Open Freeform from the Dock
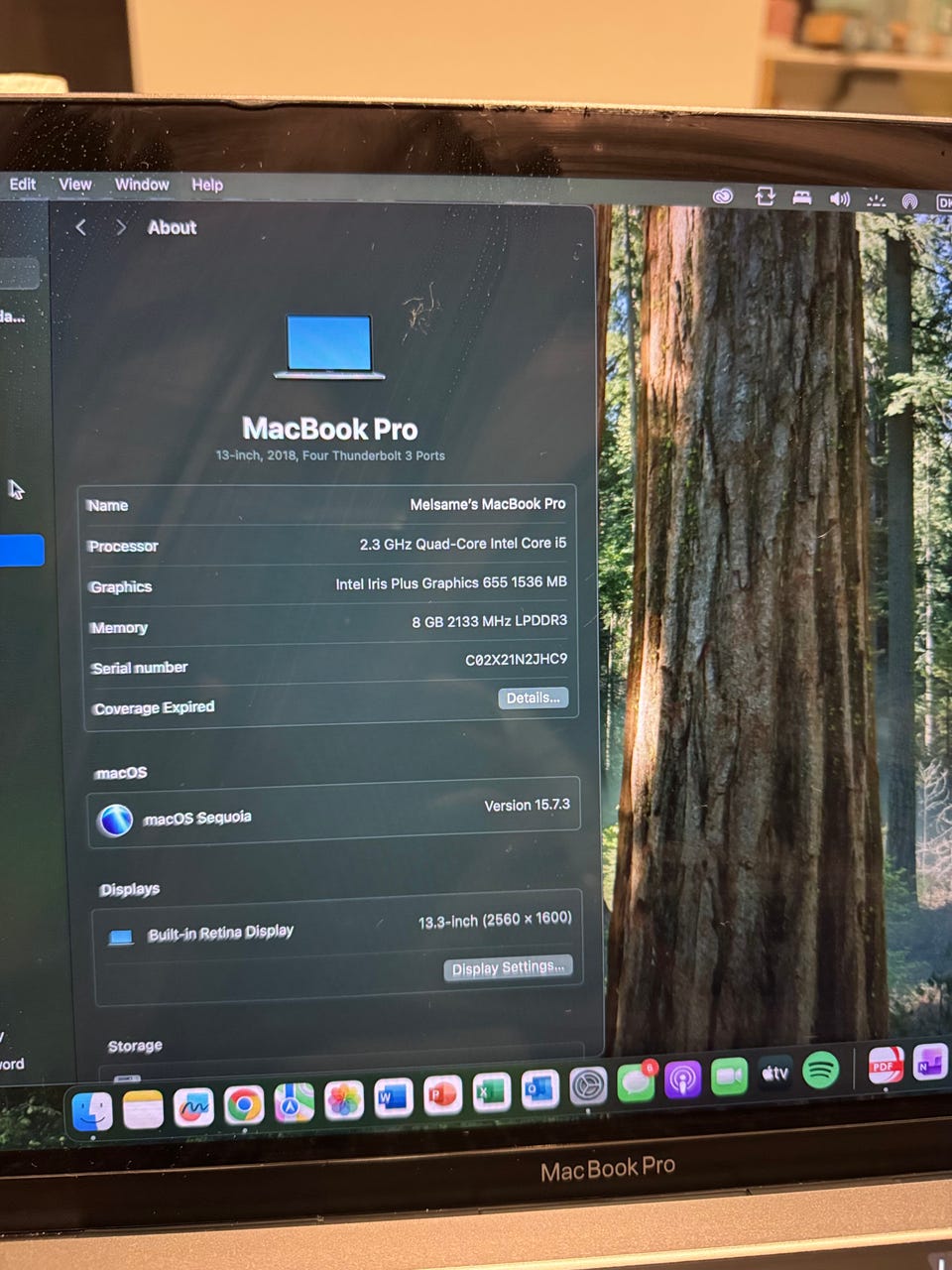Image resolution: width=952 pixels, height=1270 pixels. [193, 1106]
